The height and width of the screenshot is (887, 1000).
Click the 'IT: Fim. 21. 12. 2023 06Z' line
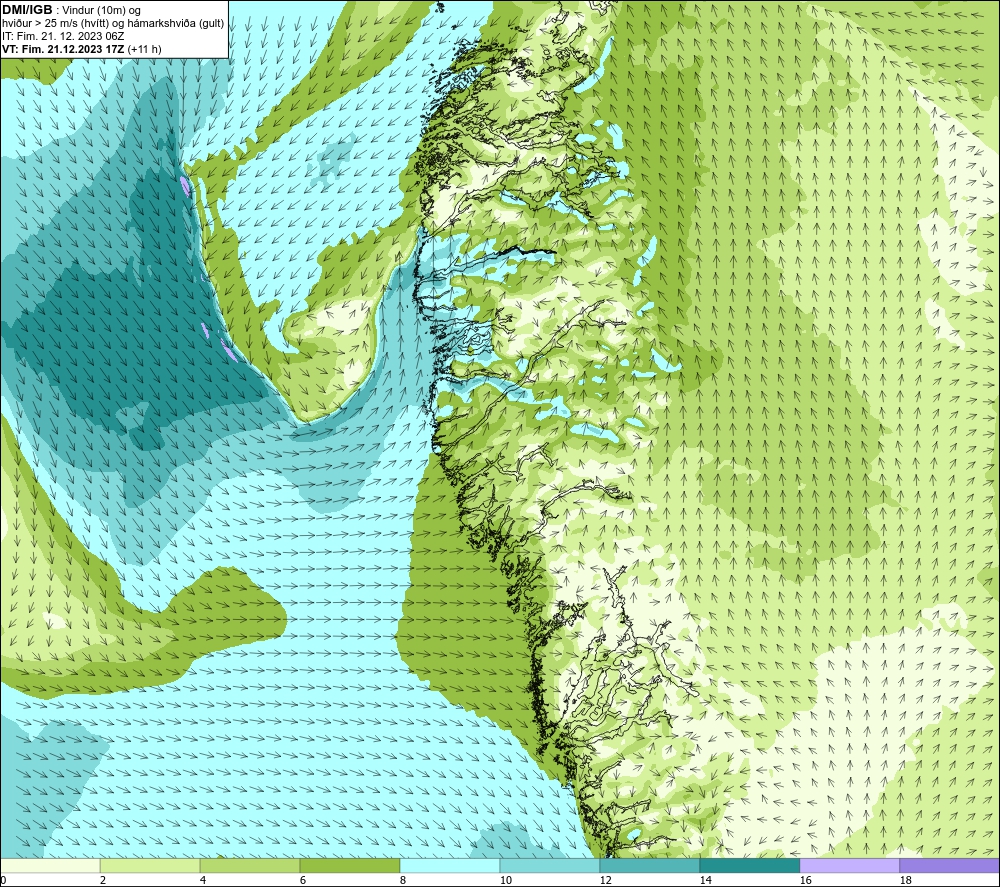(x=63, y=36)
